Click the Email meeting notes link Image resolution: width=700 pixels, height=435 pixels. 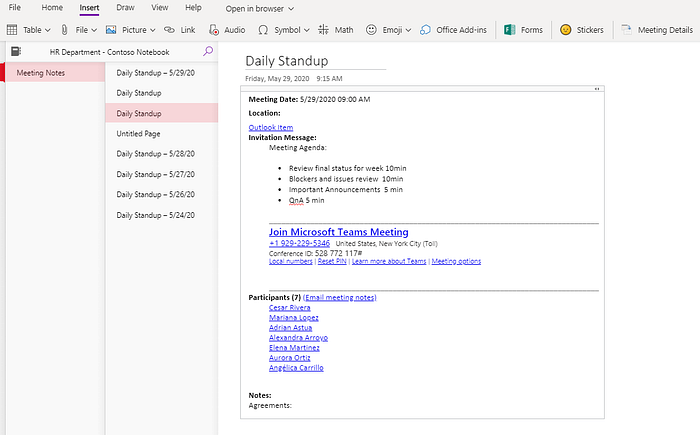point(340,297)
